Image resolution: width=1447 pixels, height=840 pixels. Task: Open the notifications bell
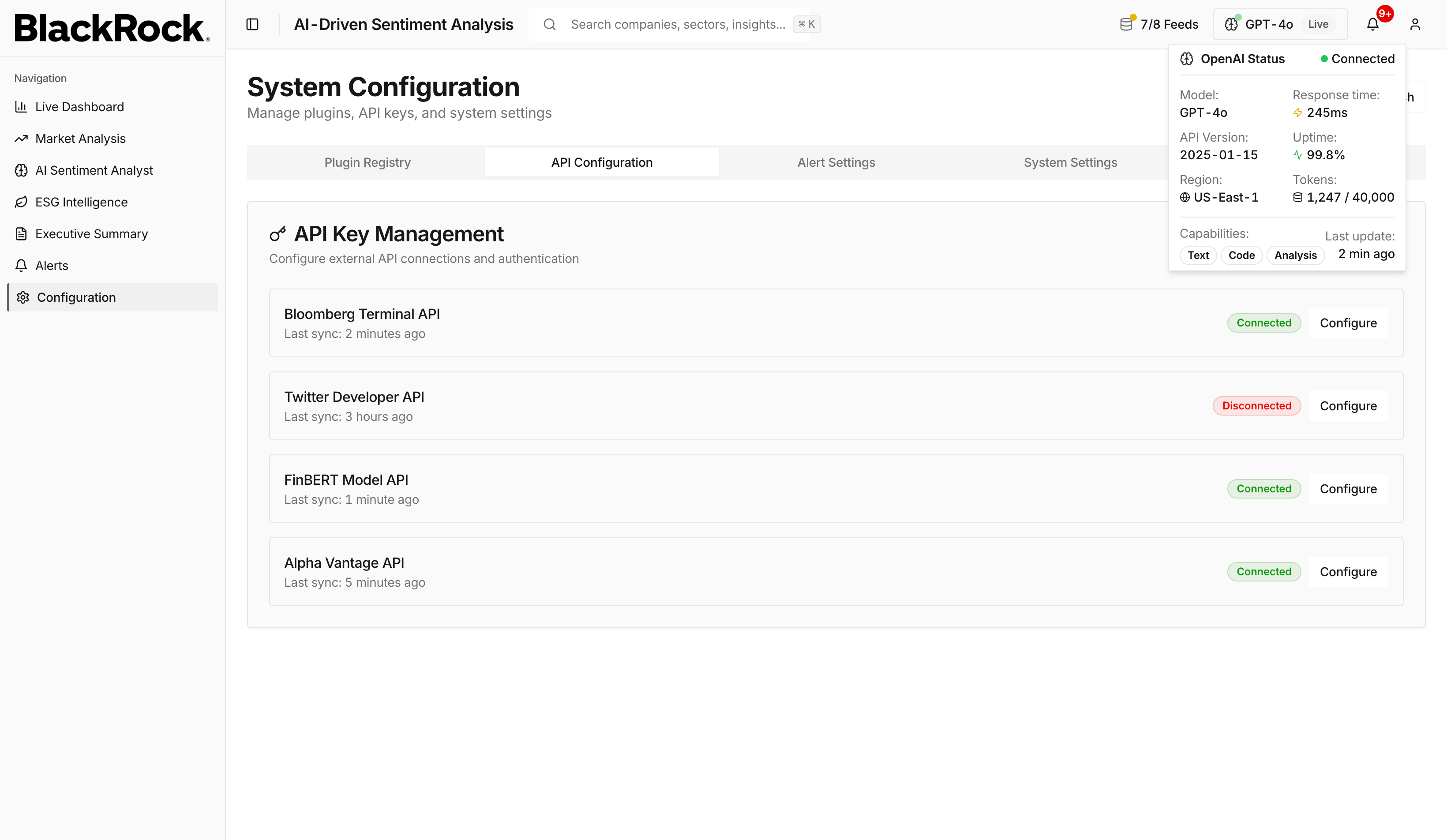click(1372, 24)
